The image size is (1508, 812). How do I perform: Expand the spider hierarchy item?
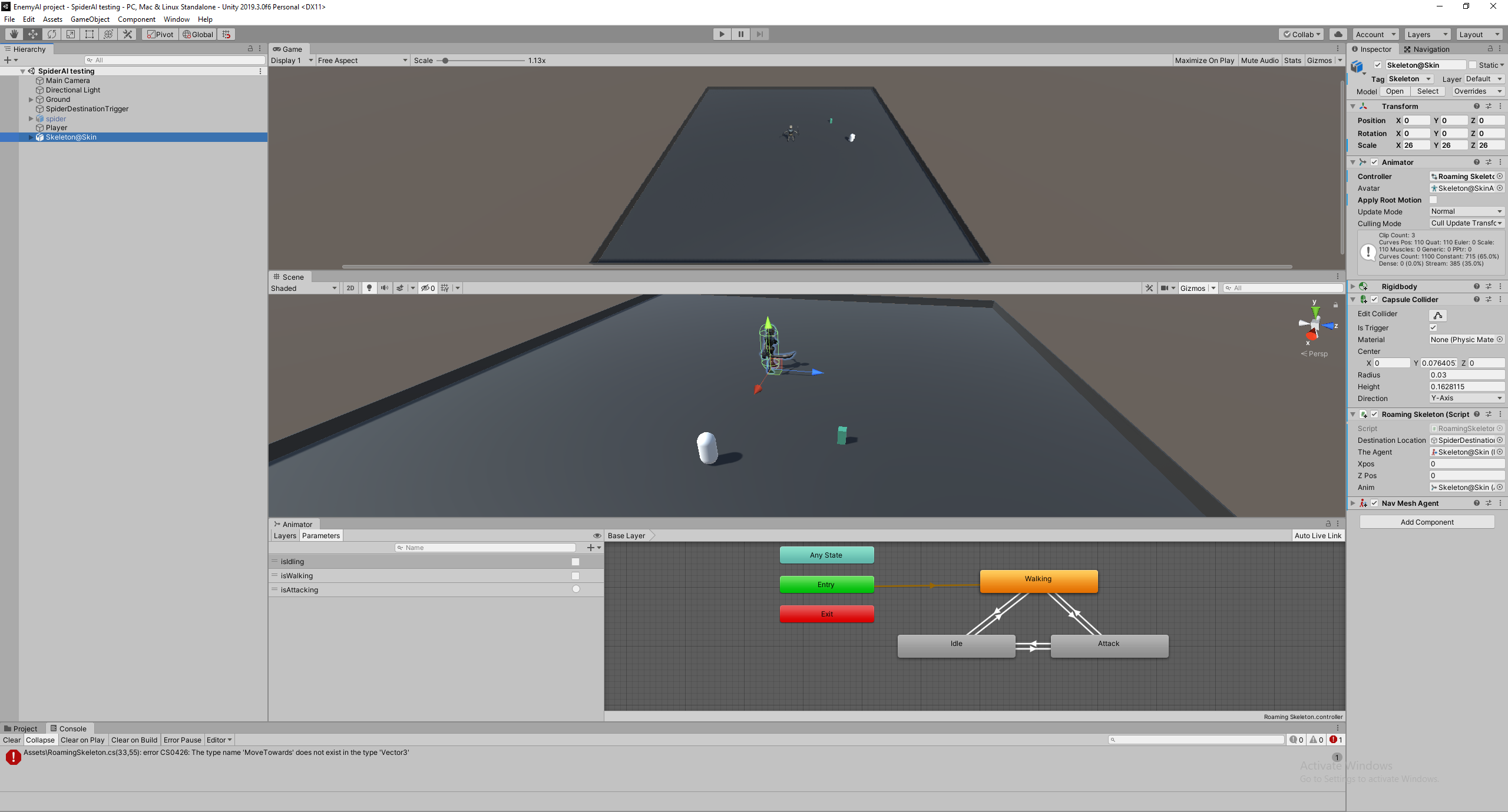[31, 118]
